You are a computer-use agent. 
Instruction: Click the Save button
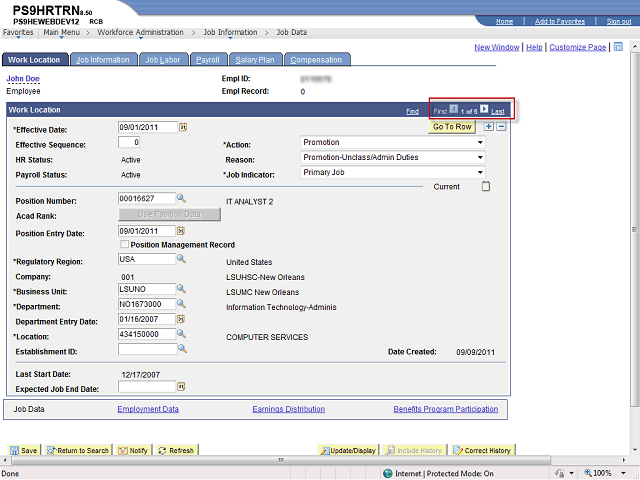24,450
